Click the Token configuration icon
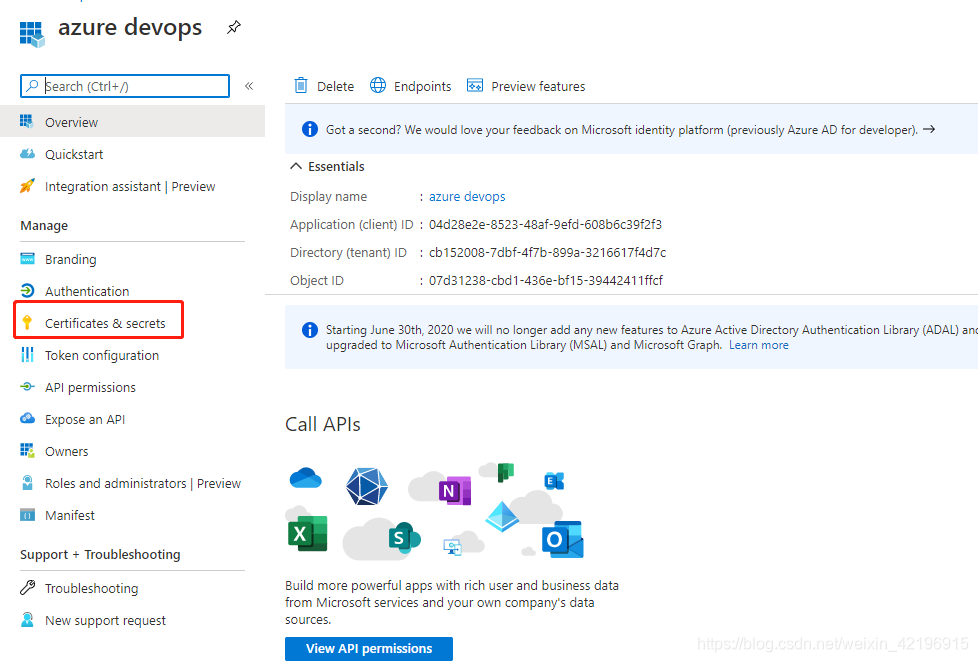The width and height of the screenshot is (978, 662). (x=27, y=354)
